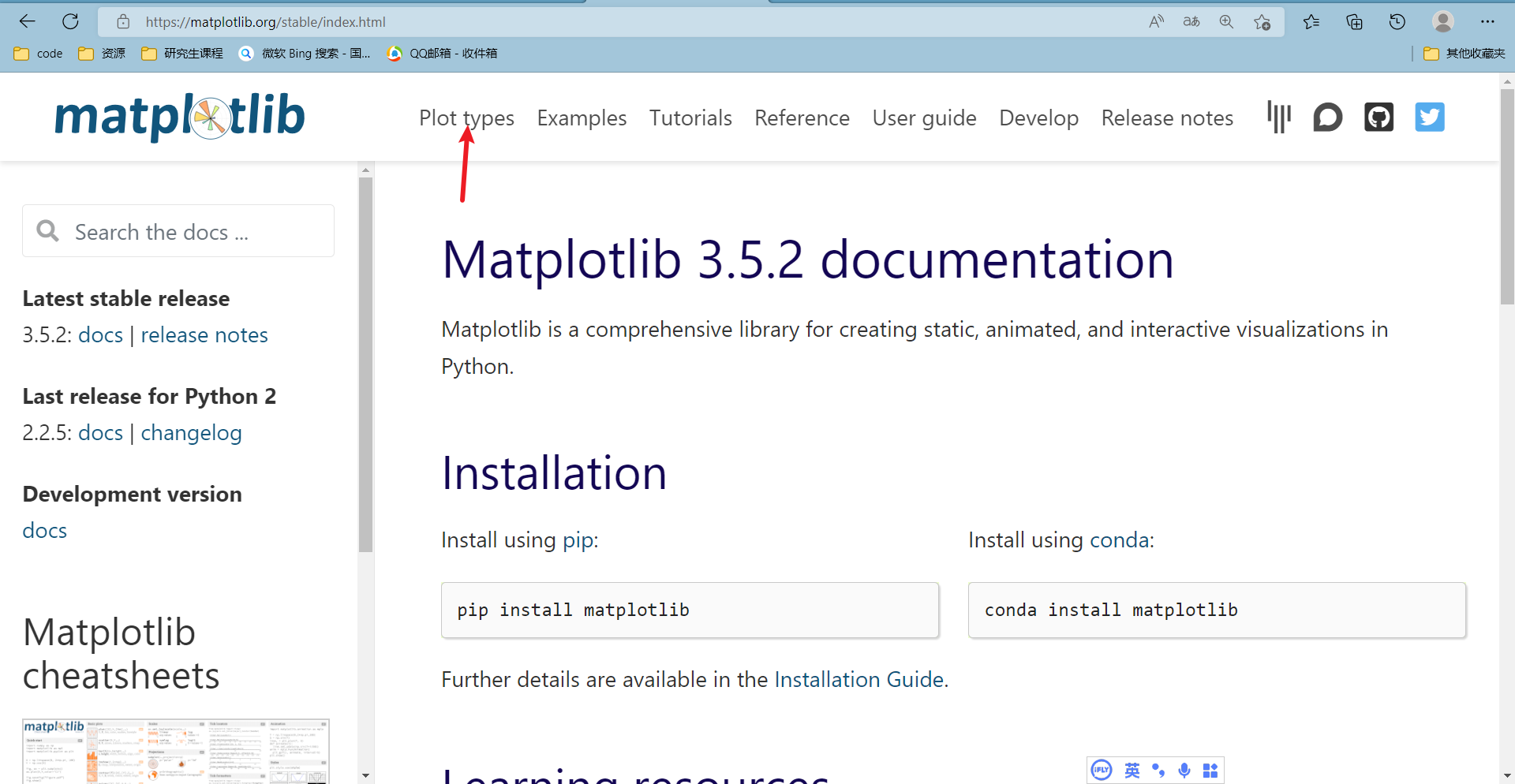Open the 微软 Bing 搜索 bookmark
Viewport: 1515px width, 784px height.
tap(305, 54)
